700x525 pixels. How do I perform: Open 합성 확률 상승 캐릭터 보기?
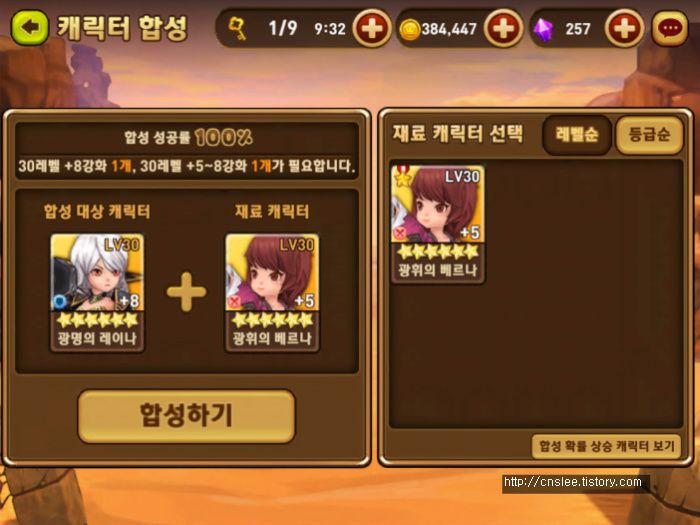coord(606,446)
